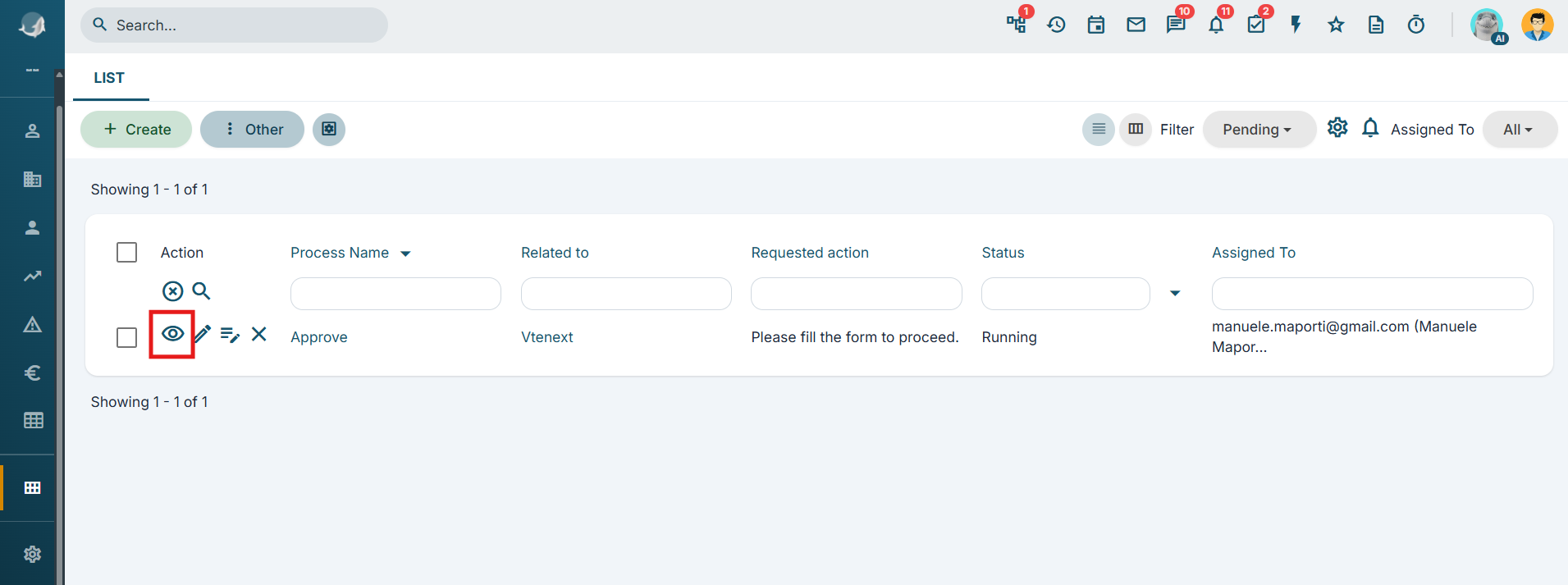Viewport: 1568px width, 585px height.
Task: Open the Vtenext related link
Action: click(547, 337)
